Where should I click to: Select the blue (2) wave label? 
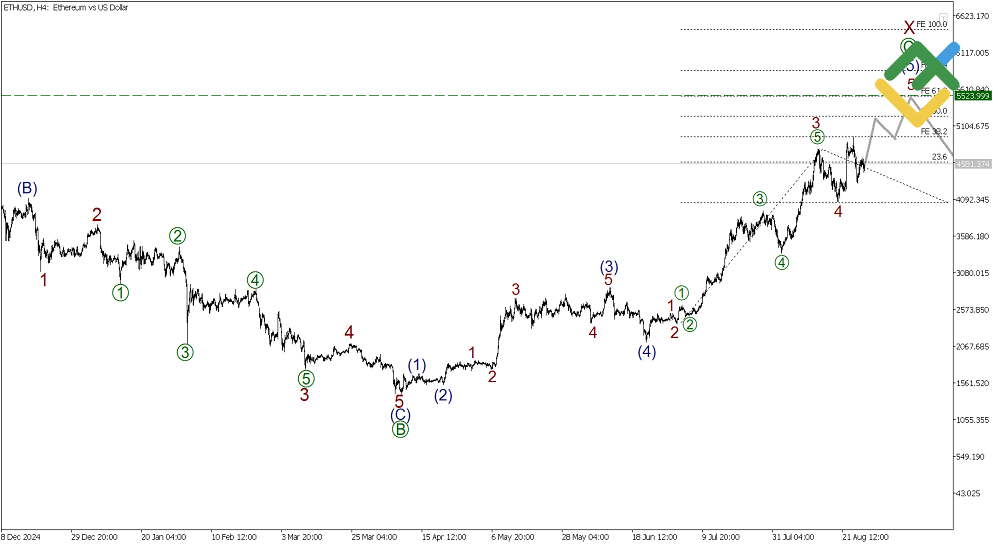tap(443, 395)
